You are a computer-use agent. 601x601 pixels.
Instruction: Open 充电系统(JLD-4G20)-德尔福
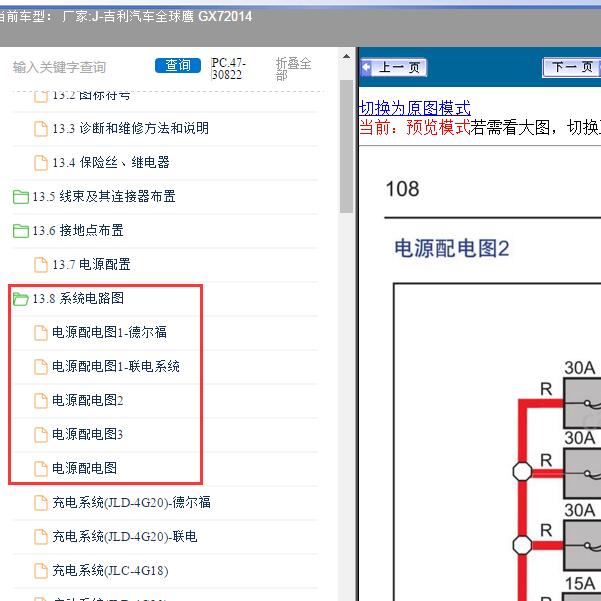tap(131, 502)
